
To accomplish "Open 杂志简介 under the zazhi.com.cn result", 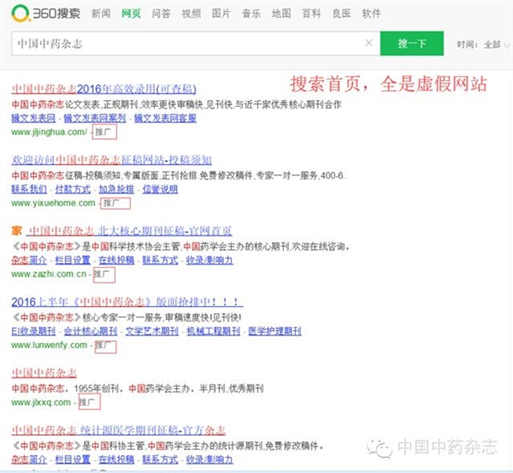I will tap(29, 260).
